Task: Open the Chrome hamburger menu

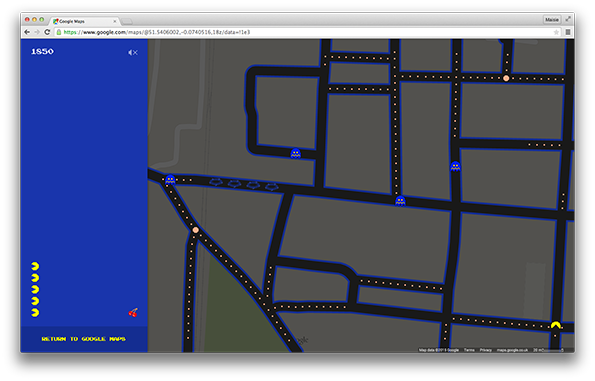Action: coord(568,32)
